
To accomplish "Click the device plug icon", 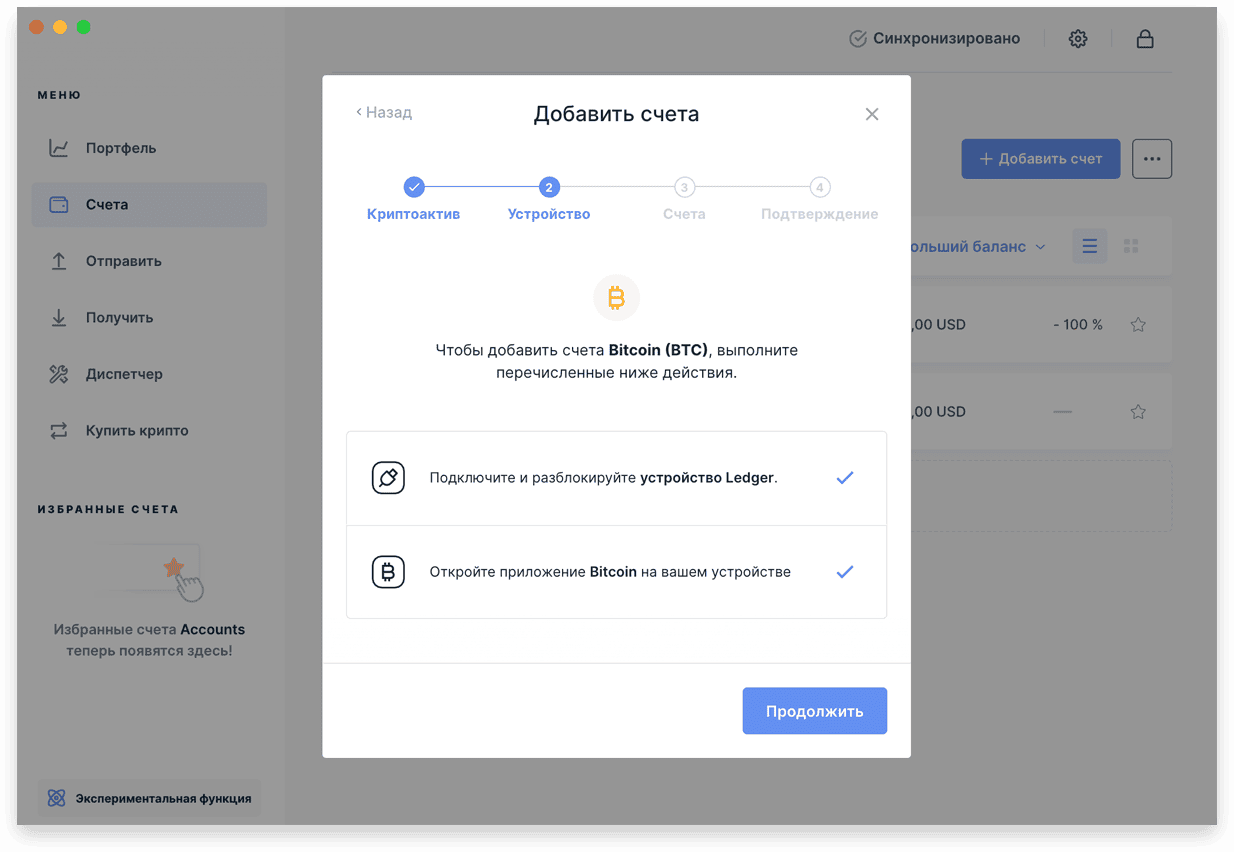I will pyautogui.click(x=388, y=478).
